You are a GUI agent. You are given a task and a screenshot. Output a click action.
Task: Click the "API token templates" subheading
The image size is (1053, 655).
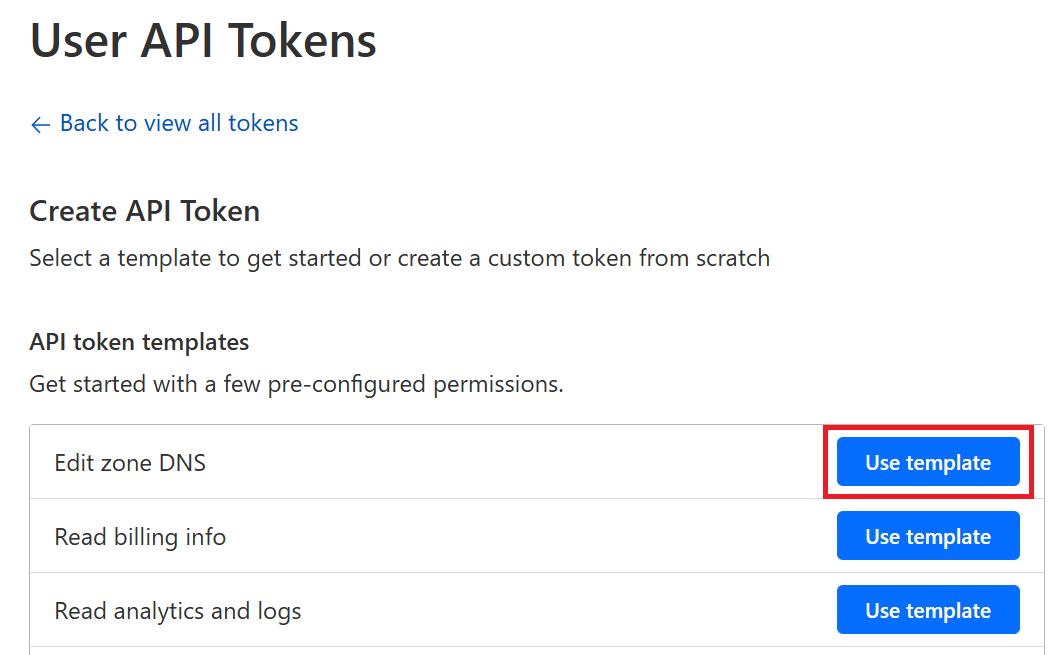pyautogui.click(x=139, y=342)
